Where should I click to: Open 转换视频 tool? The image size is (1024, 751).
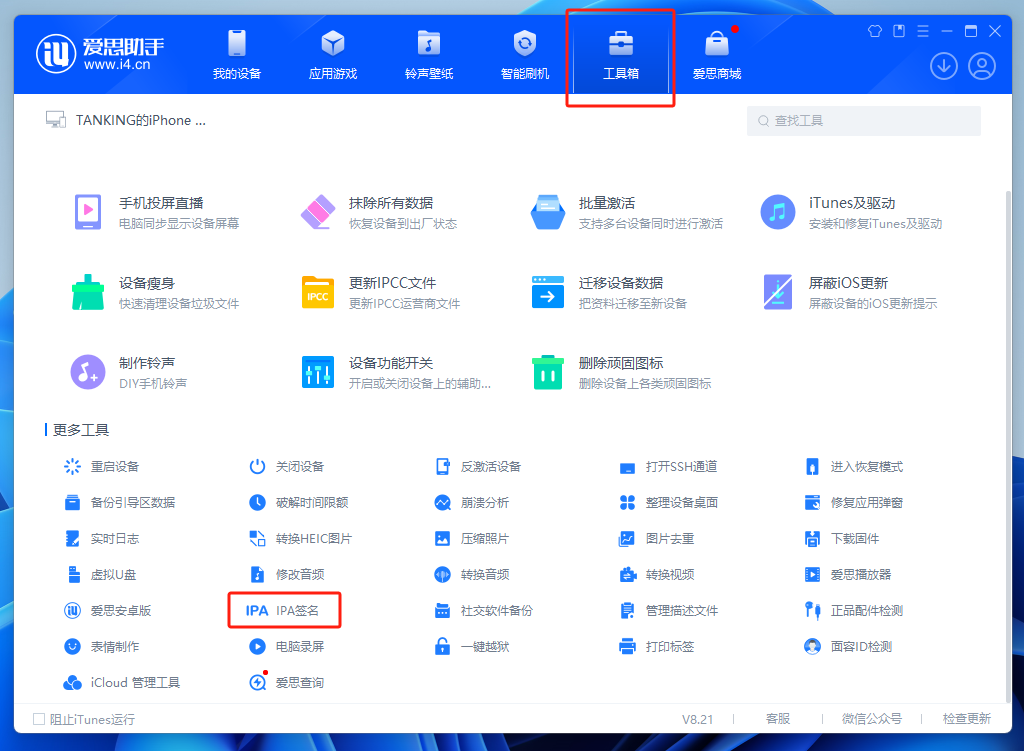tap(656, 574)
